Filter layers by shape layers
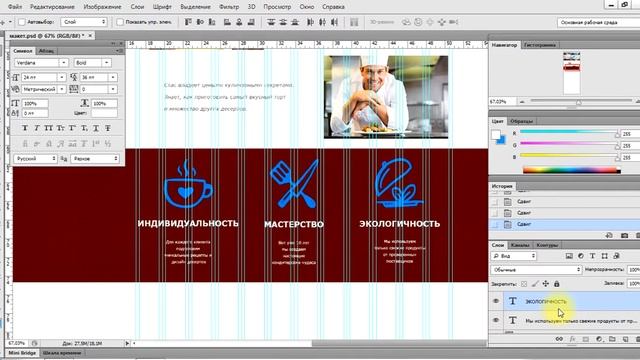The width and height of the screenshot is (640, 360). (604, 256)
